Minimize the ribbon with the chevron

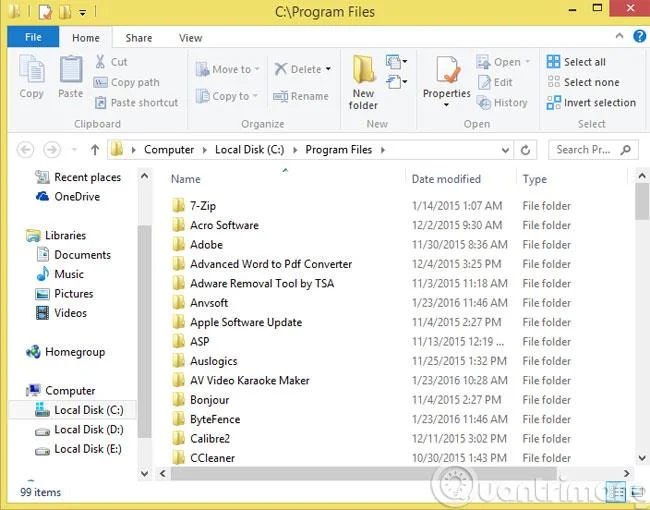click(619, 36)
